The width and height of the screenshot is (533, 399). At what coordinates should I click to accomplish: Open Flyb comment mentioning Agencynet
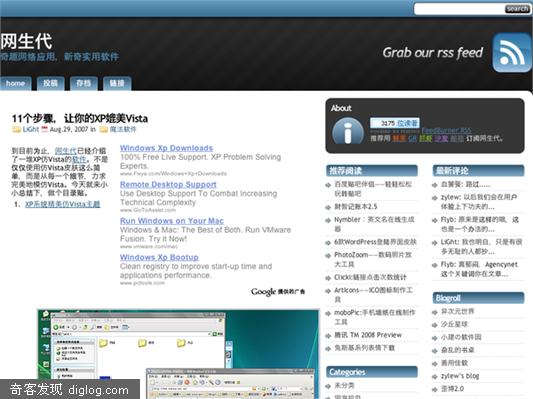[x=479, y=269]
